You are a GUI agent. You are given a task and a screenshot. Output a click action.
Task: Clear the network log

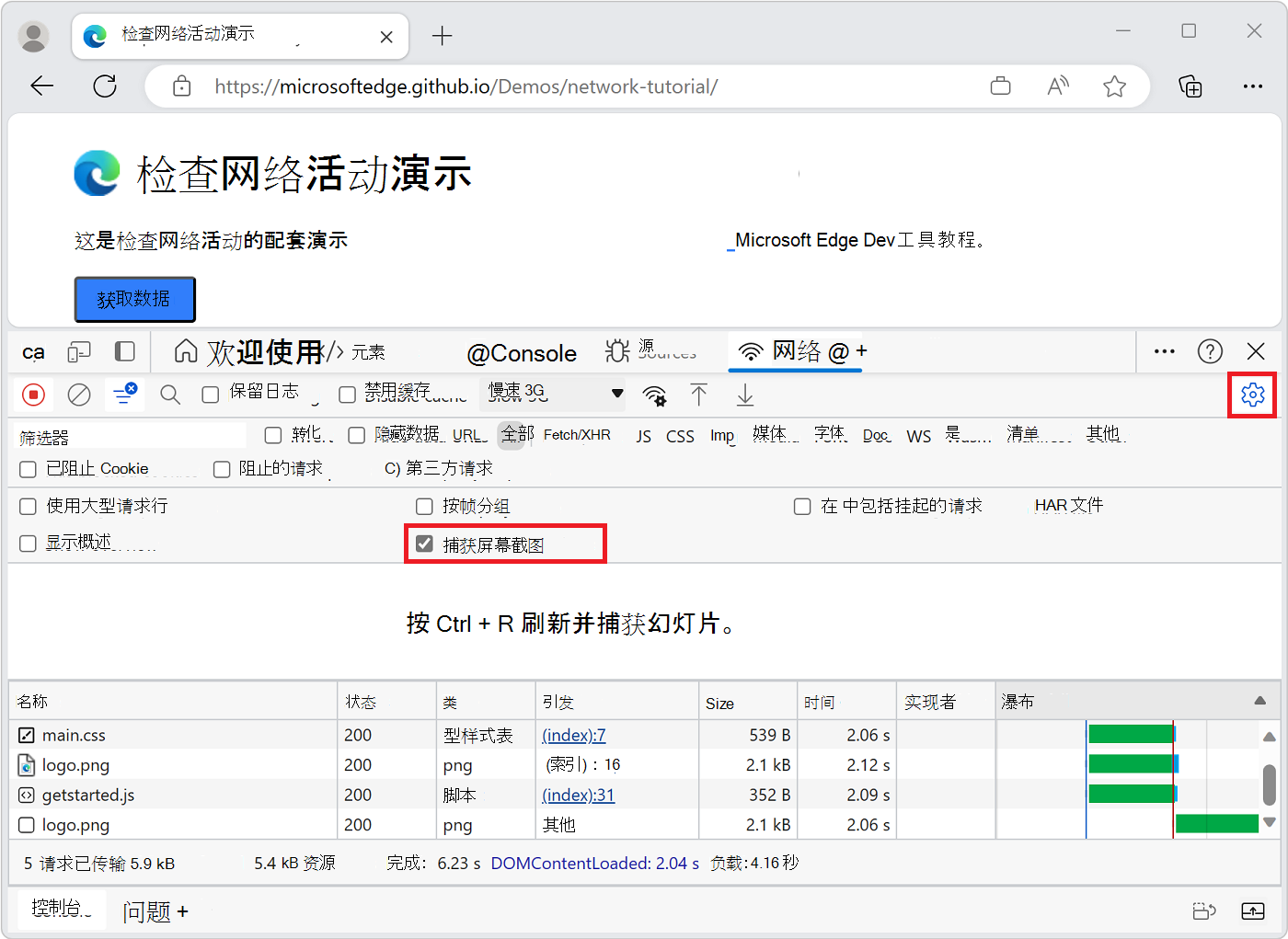point(79,395)
